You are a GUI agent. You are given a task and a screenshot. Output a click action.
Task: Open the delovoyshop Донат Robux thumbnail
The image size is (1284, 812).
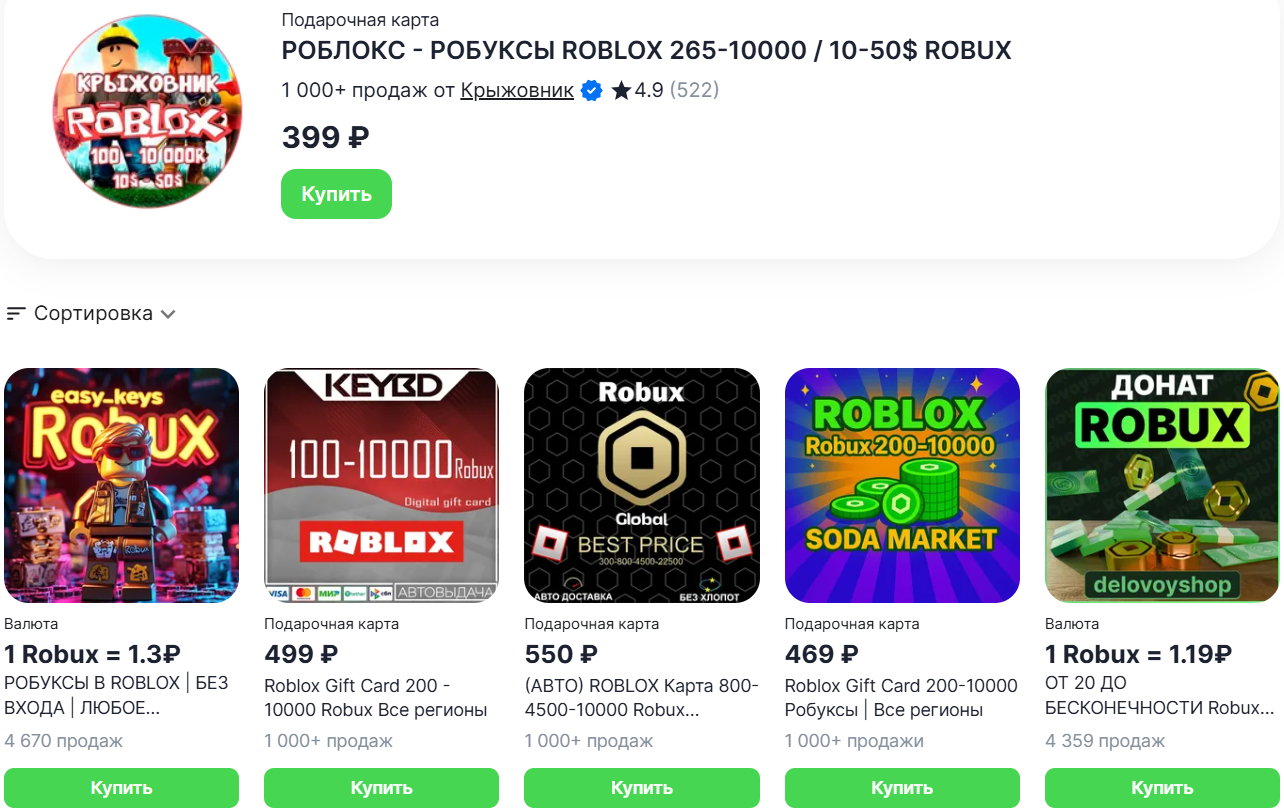click(x=1162, y=485)
